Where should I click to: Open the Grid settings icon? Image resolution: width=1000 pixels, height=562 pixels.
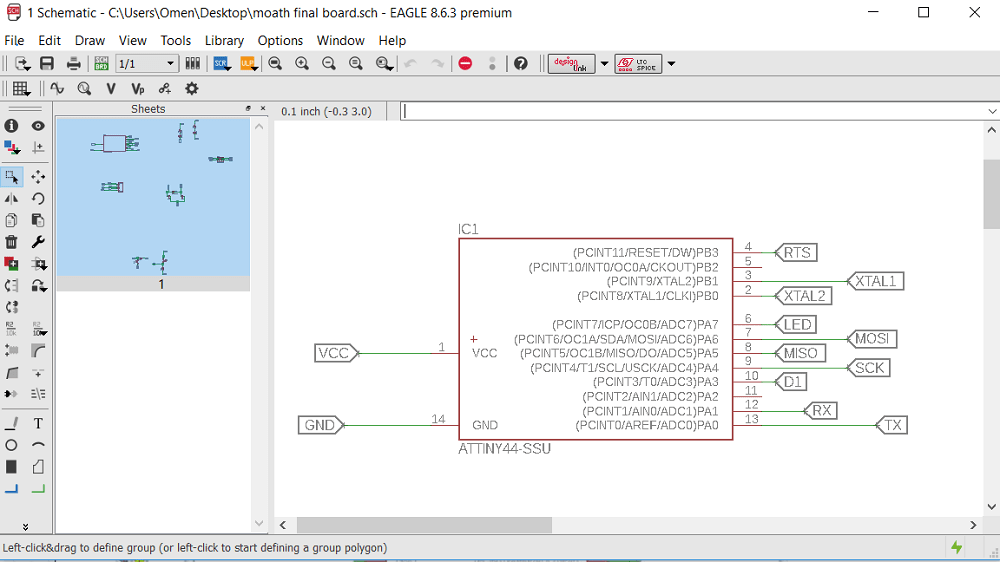click(20, 89)
